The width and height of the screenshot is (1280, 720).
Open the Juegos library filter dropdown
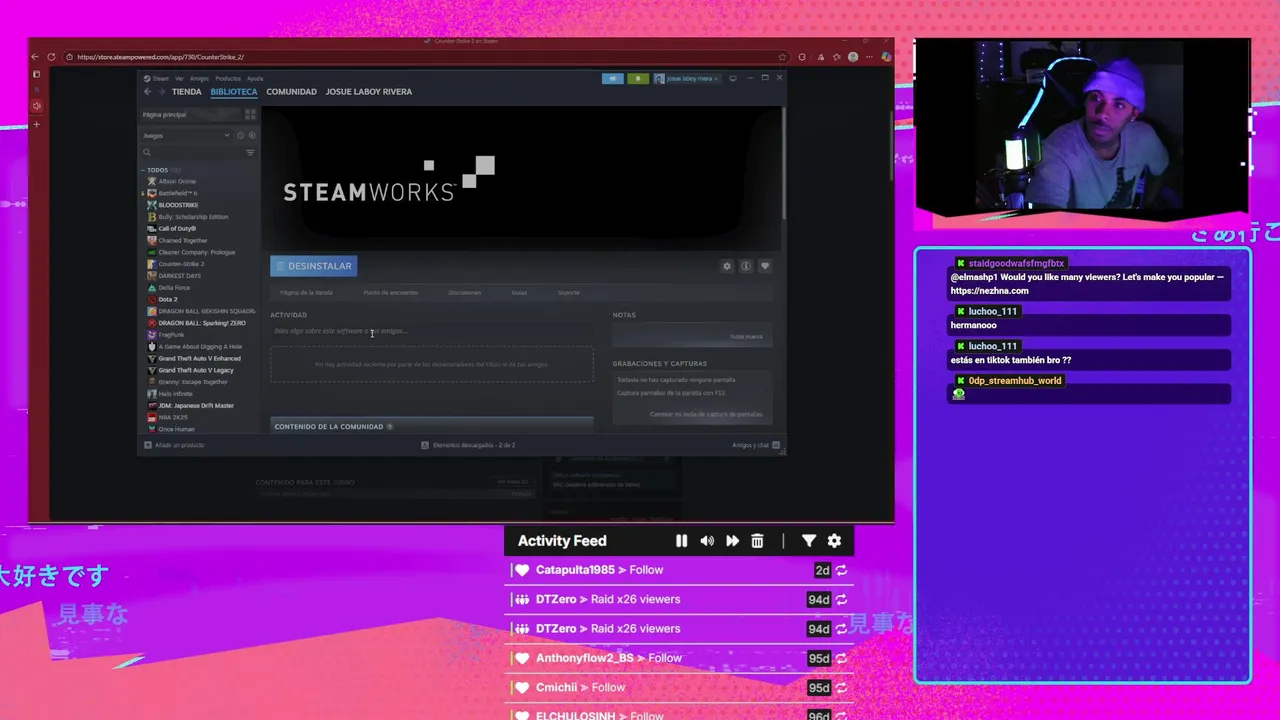[x=186, y=135]
